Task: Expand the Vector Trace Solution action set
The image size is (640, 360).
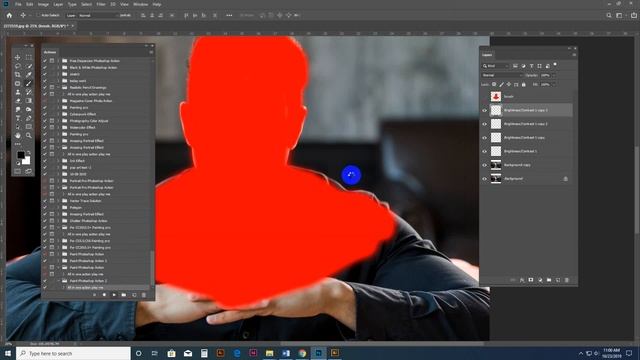Action: pos(59,201)
